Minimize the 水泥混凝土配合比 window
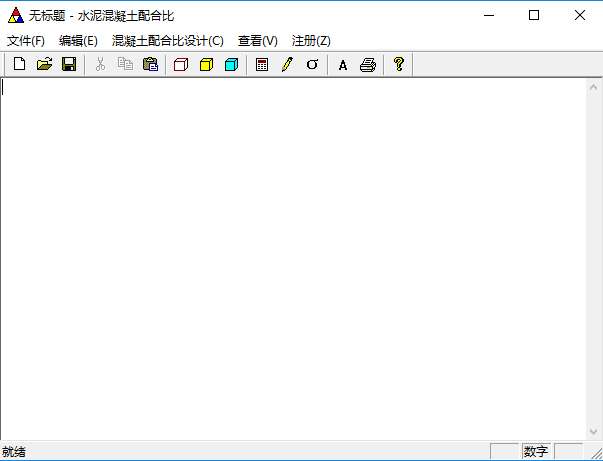603x461 pixels. [489, 15]
